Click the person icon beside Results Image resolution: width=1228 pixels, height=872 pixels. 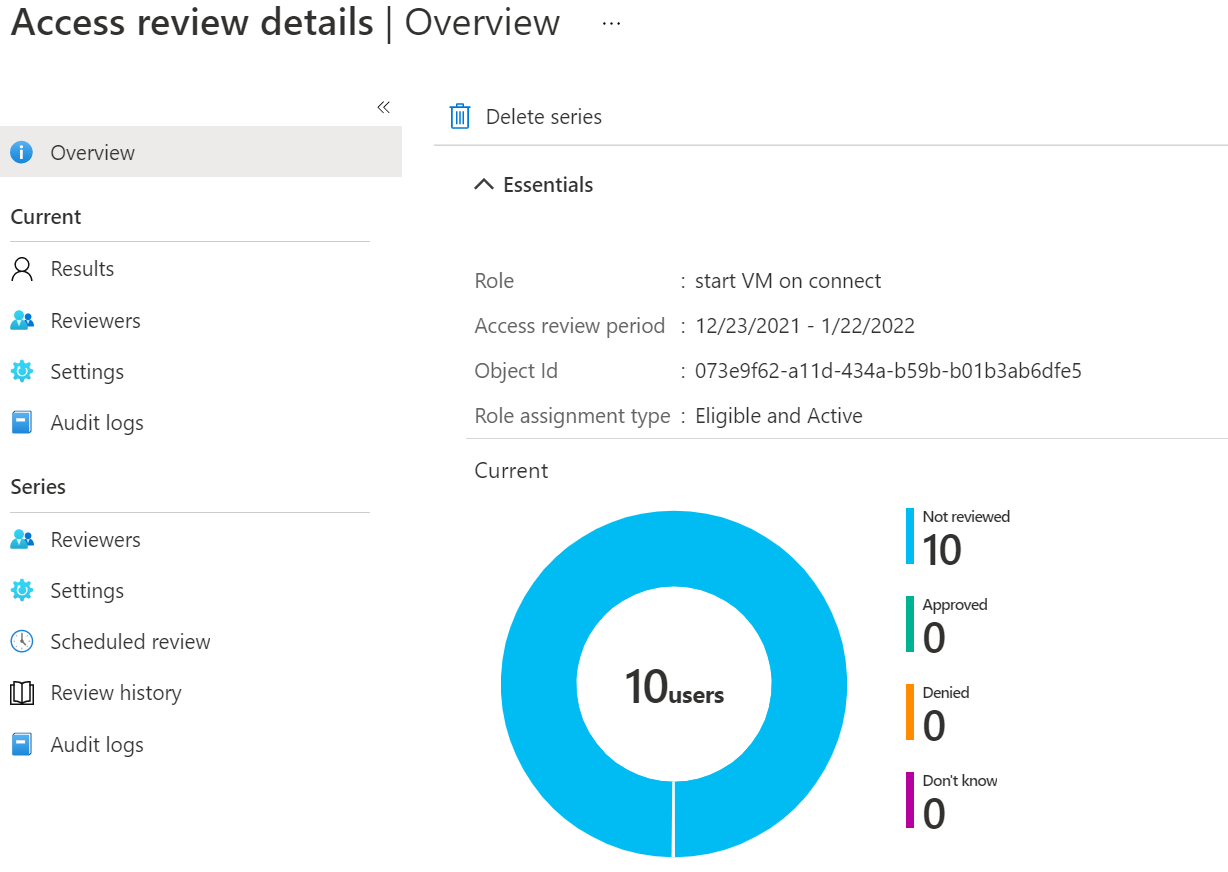tap(22, 269)
